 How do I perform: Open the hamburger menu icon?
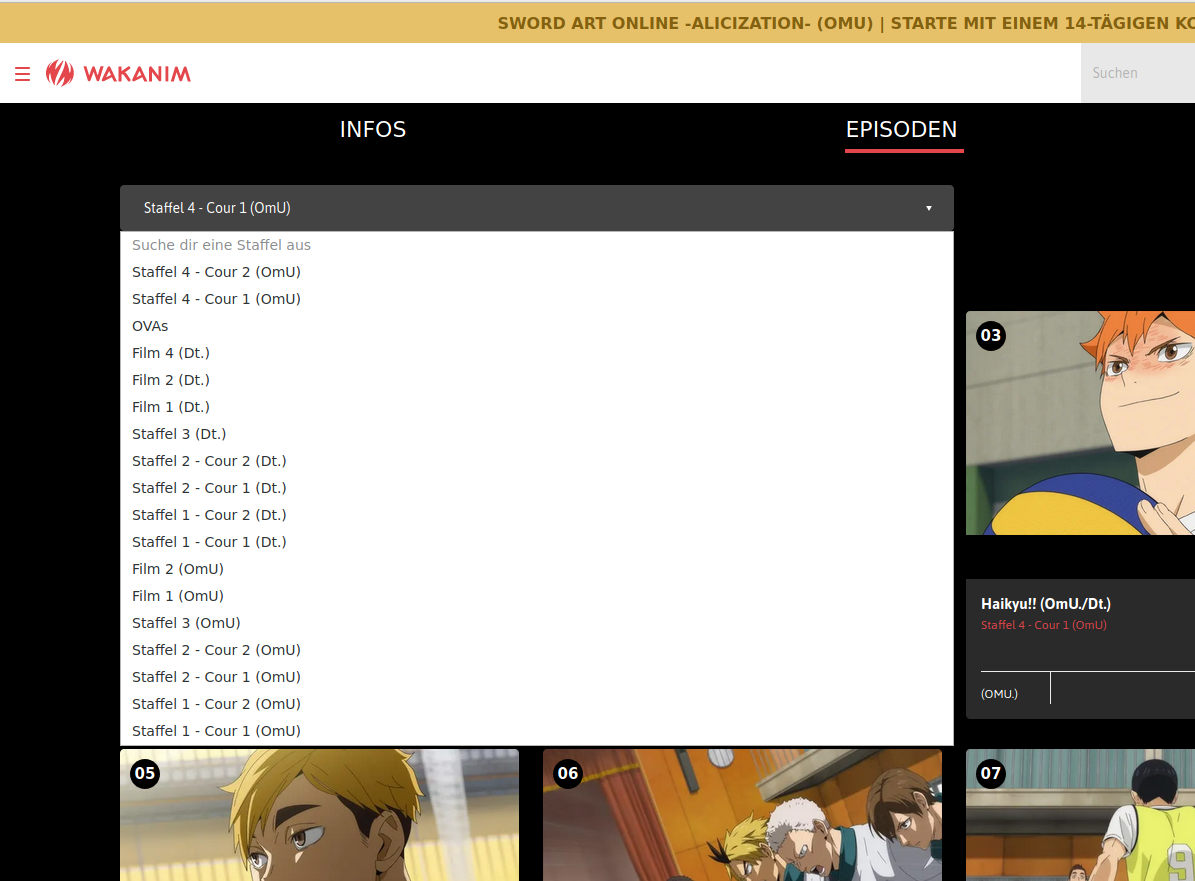pyautogui.click(x=22, y=74)
